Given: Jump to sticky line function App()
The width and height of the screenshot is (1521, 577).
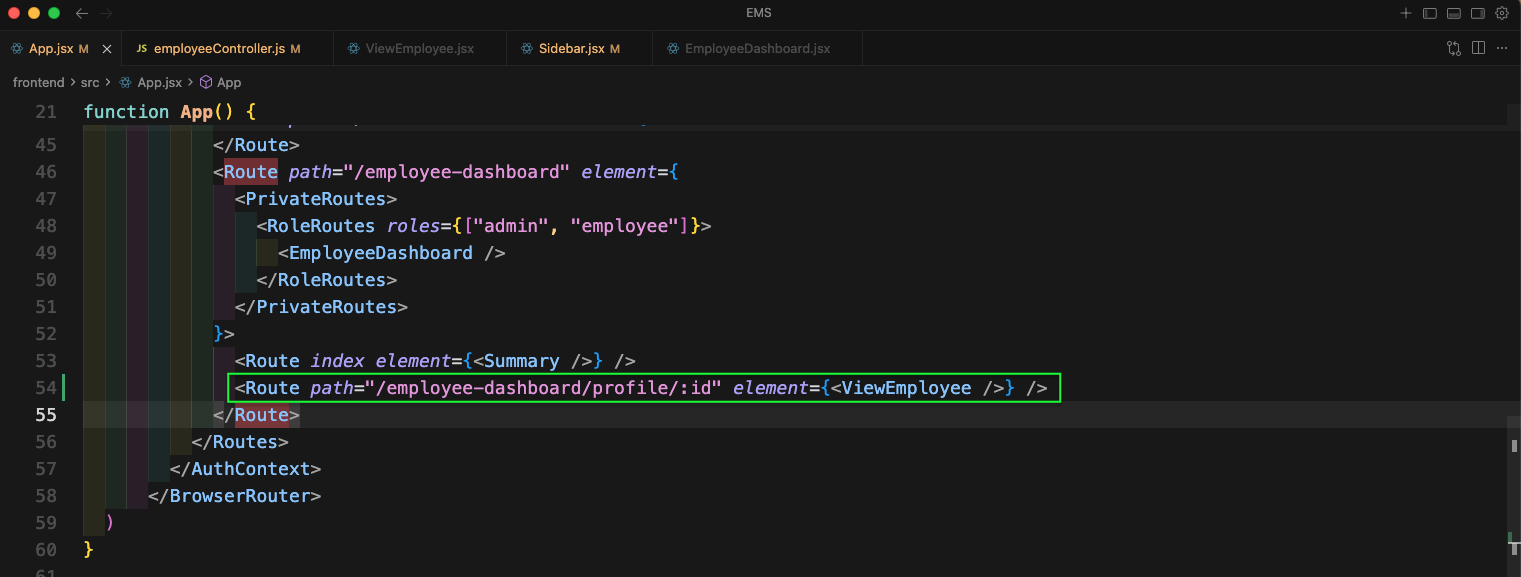Looking at the screenshot, I should (170, 112).
